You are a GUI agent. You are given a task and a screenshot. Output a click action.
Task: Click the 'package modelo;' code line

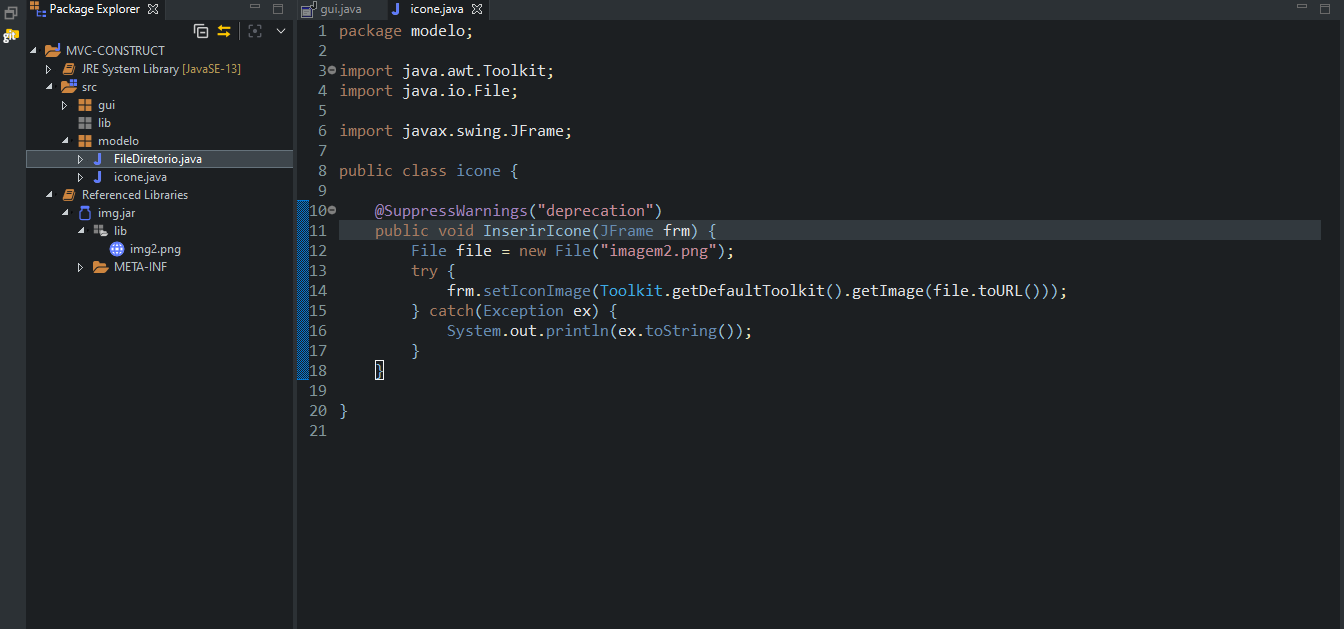[x=406, y=31]
